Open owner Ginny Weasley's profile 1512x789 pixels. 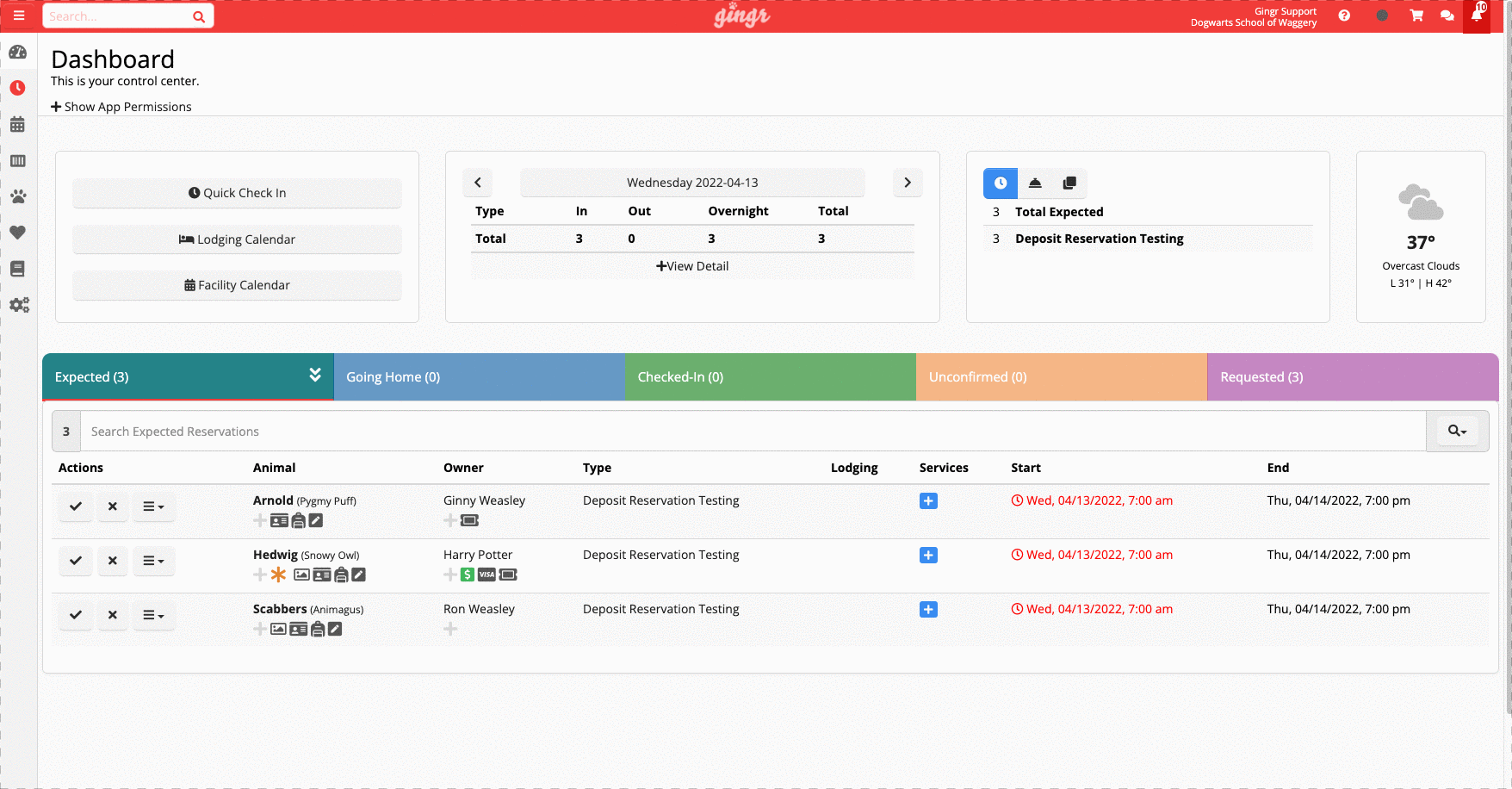[x=484, y=500]
